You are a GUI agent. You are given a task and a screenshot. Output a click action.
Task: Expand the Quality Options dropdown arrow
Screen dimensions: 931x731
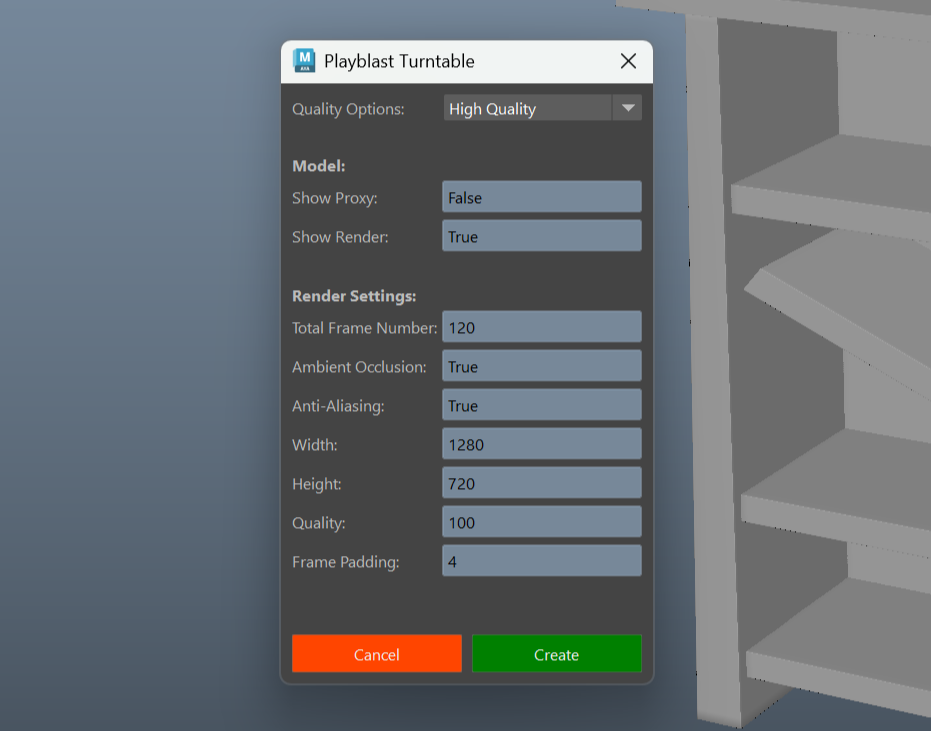tap(627, 108)
